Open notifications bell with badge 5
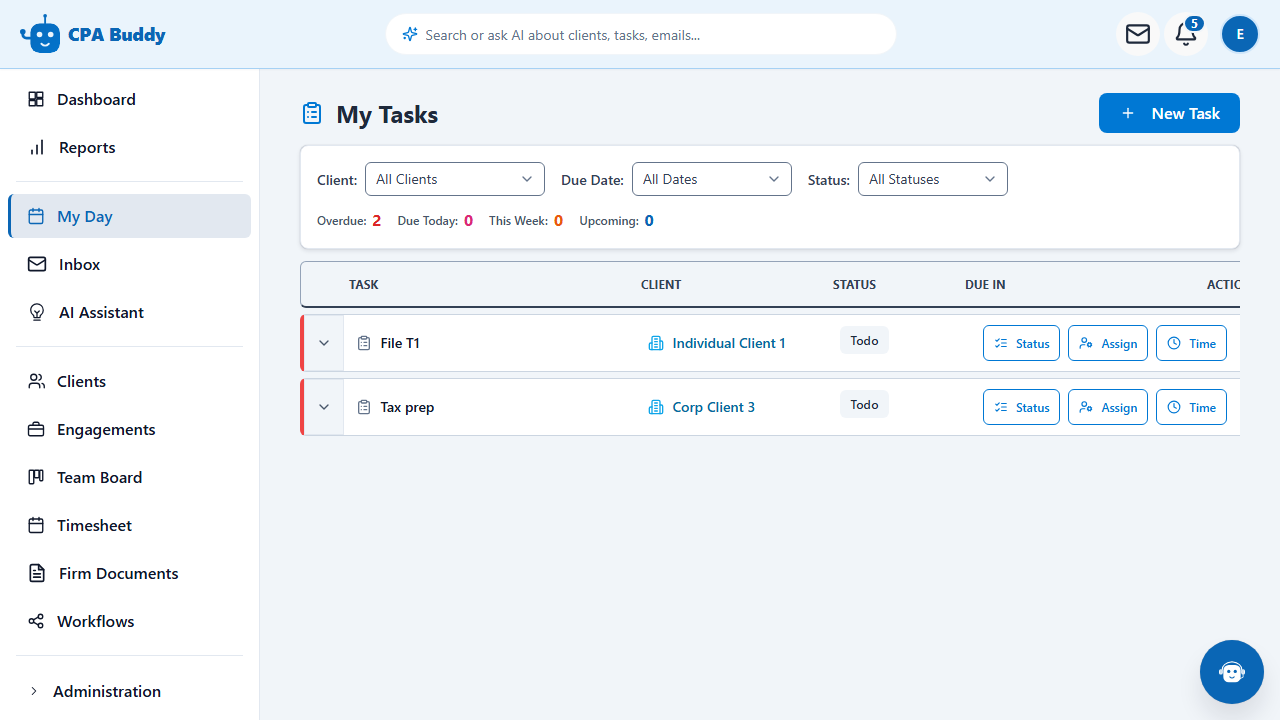This screenshot has width=1280, height=720. [x=1186, y=34]
